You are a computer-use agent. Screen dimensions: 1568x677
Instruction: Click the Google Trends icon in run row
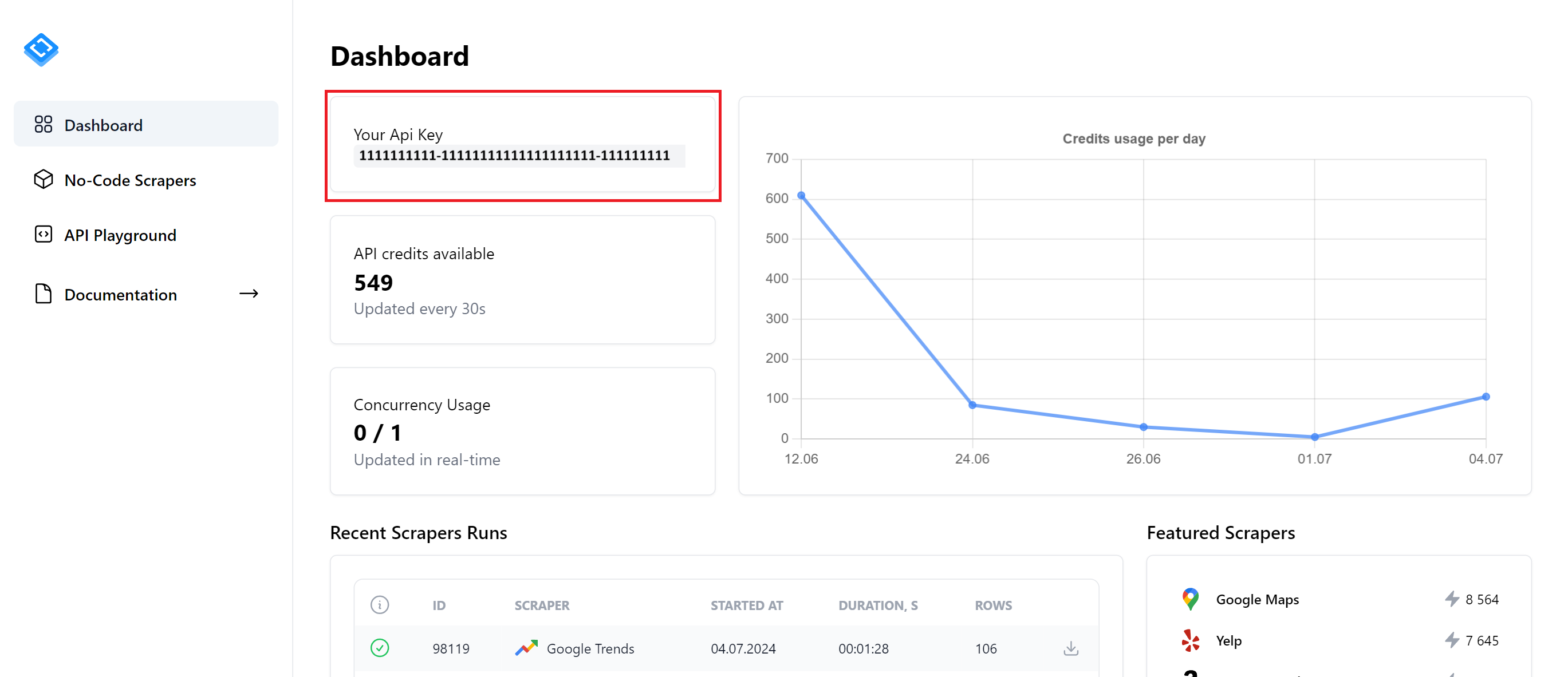pyautogui.click(x=526, y=648)
